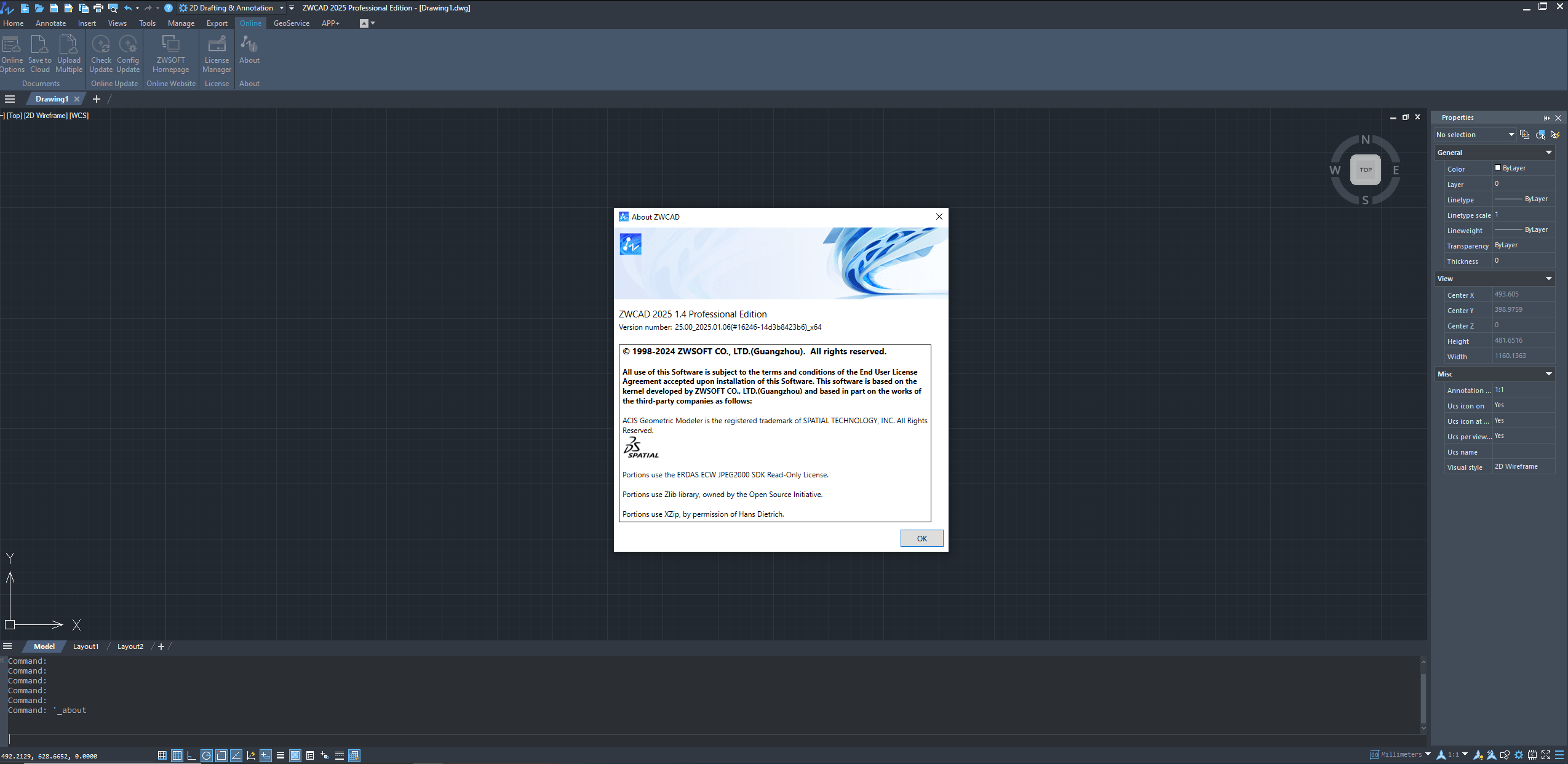Collapse the General section in Properties
The image size is (1568, 764).
(x=1548, y=153)
